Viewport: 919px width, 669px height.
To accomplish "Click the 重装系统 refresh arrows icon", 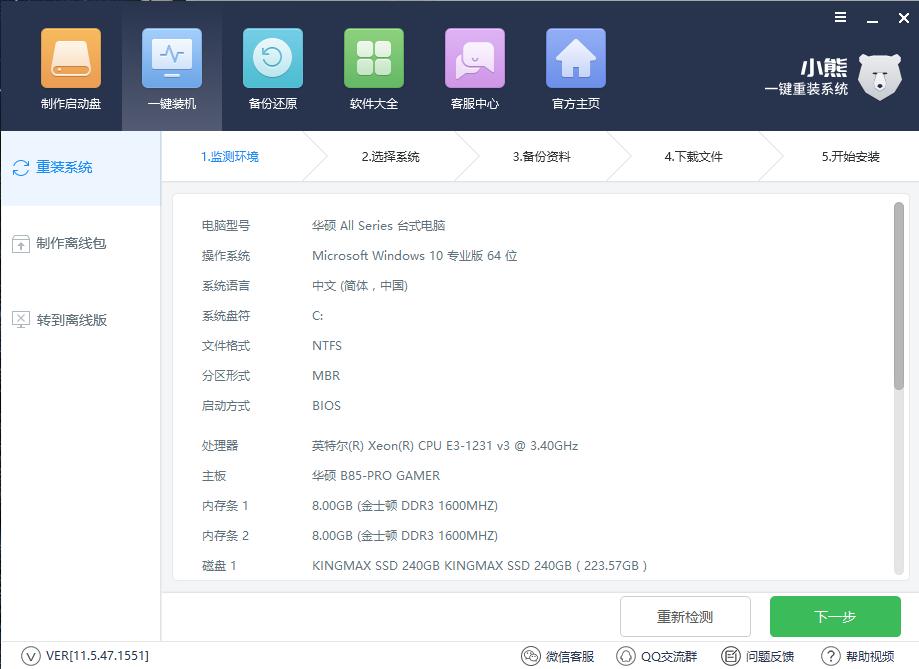I will click(x=21, y=168).
